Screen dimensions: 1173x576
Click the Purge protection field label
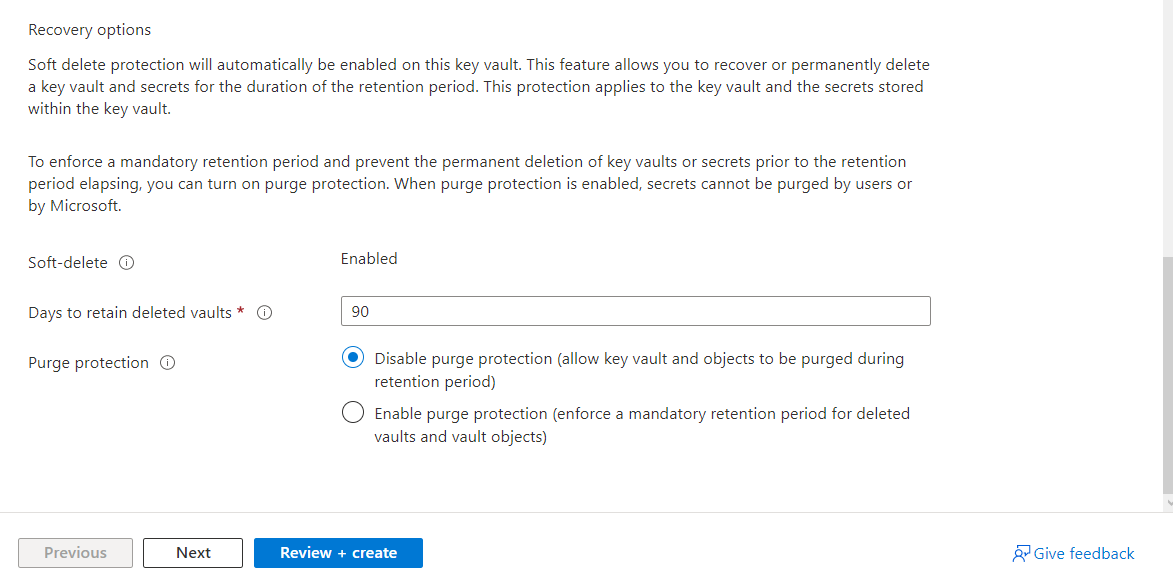point(88,363)
